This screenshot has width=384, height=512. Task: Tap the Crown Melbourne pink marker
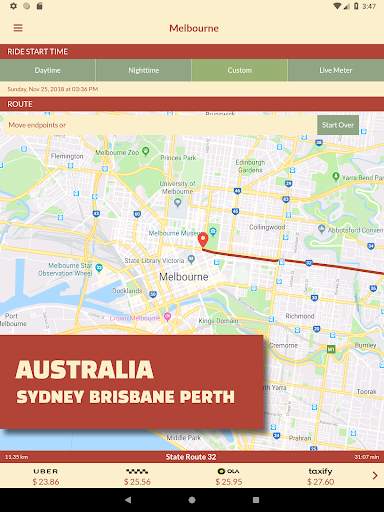(167, 316)
